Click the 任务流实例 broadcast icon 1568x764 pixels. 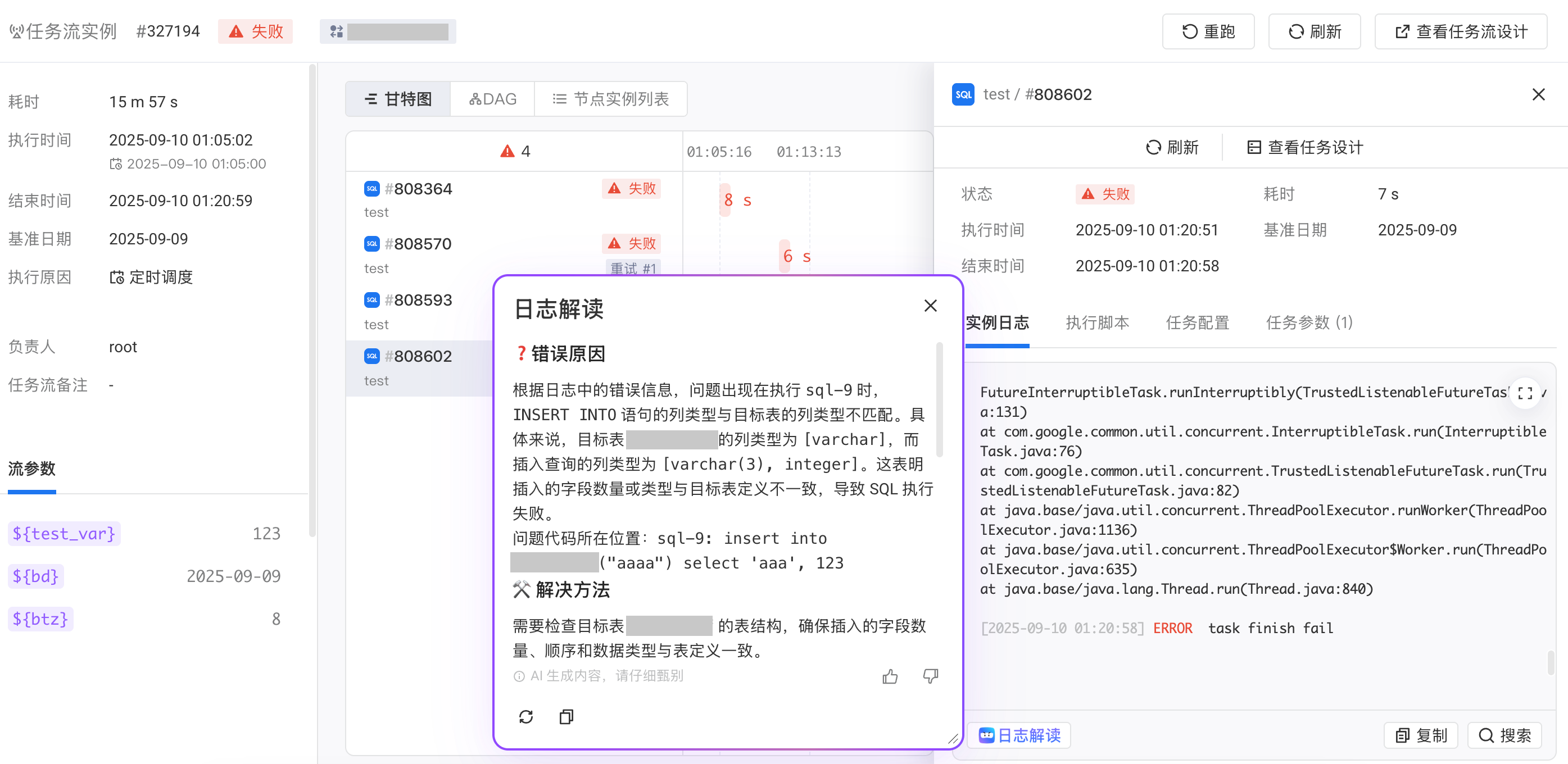tap(16, 31)
